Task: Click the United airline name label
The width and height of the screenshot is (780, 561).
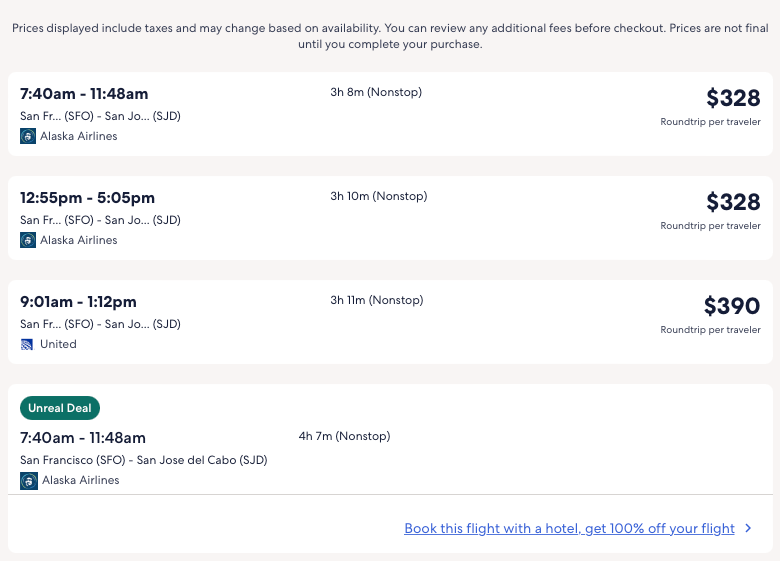Action: click(x=58, y=344)
